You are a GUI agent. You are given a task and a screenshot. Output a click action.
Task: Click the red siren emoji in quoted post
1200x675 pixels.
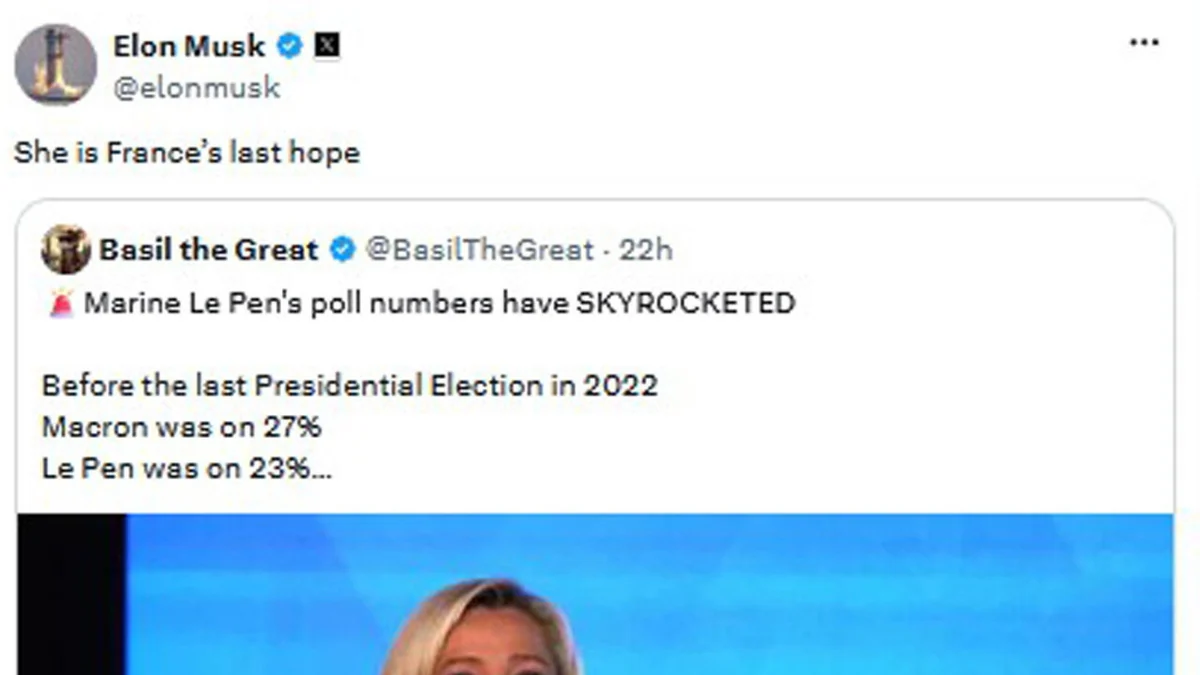point(60,302)
